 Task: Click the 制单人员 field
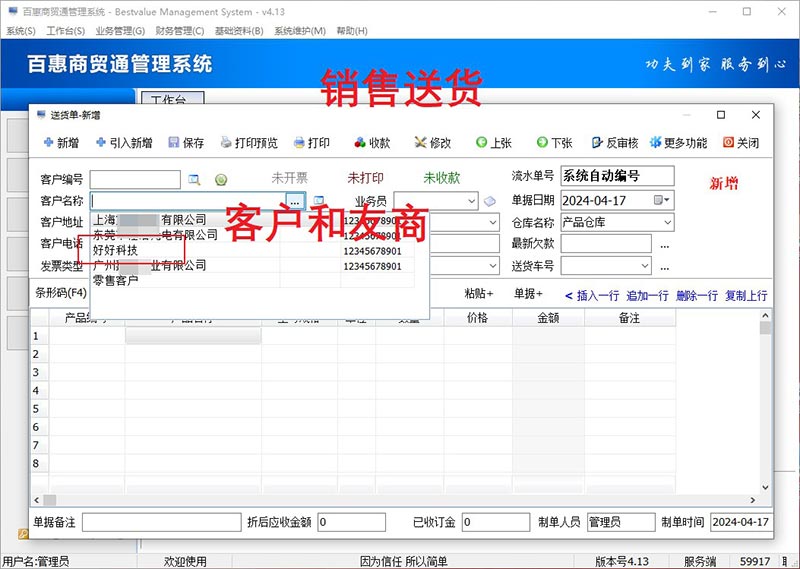(x=621, y=522)
